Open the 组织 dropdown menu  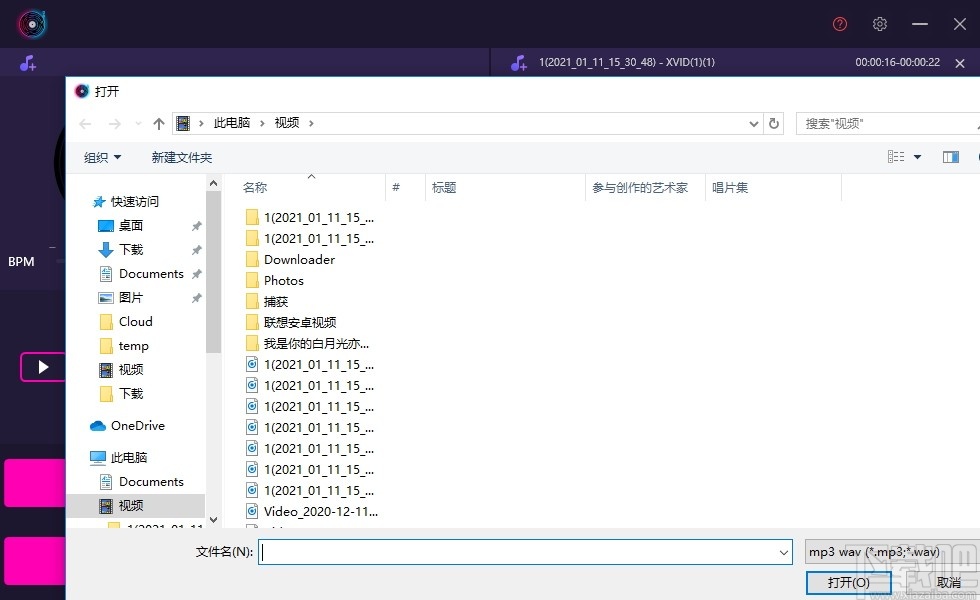coord(99,157)
